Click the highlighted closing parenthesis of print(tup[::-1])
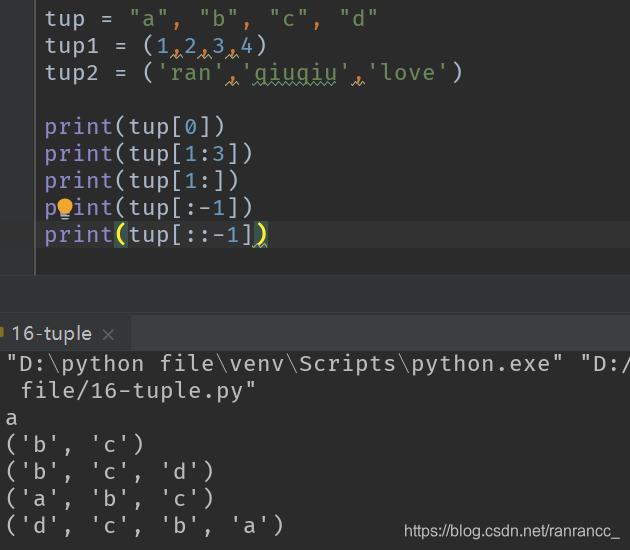This screenshot has height=550, width=630. click(260, 234)
